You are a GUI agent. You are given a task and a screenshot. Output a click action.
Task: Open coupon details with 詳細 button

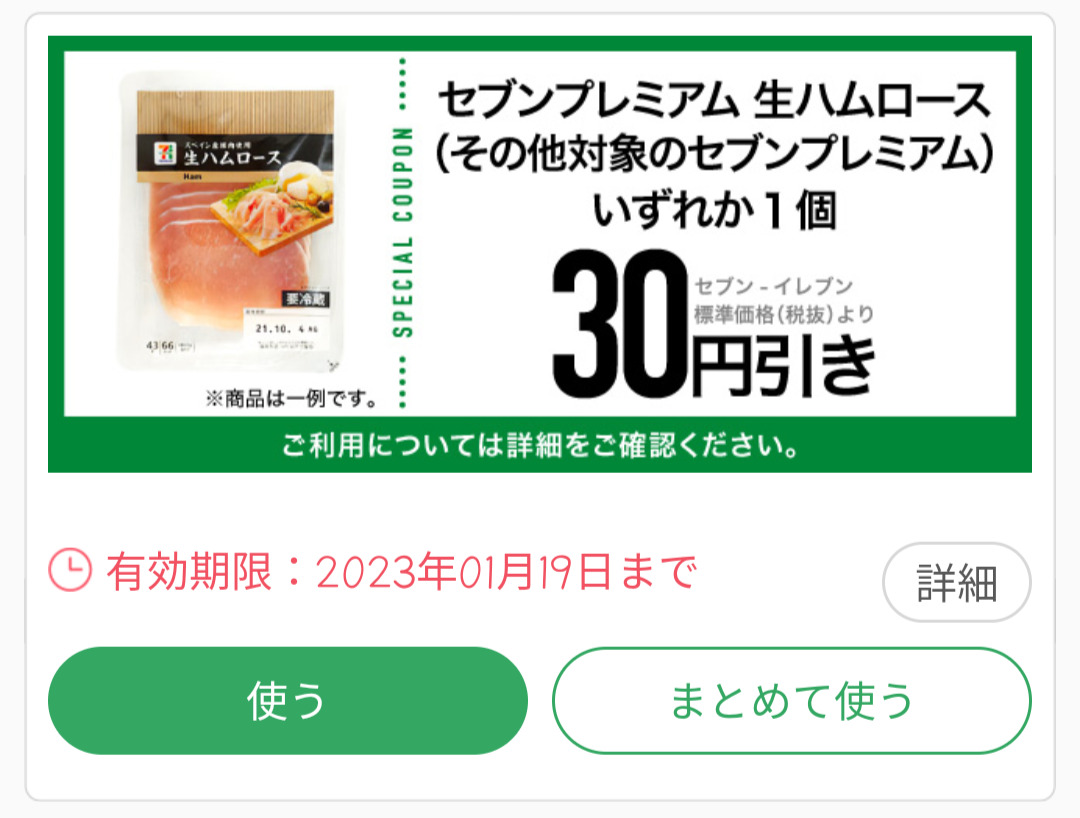[x=957, y=583]
